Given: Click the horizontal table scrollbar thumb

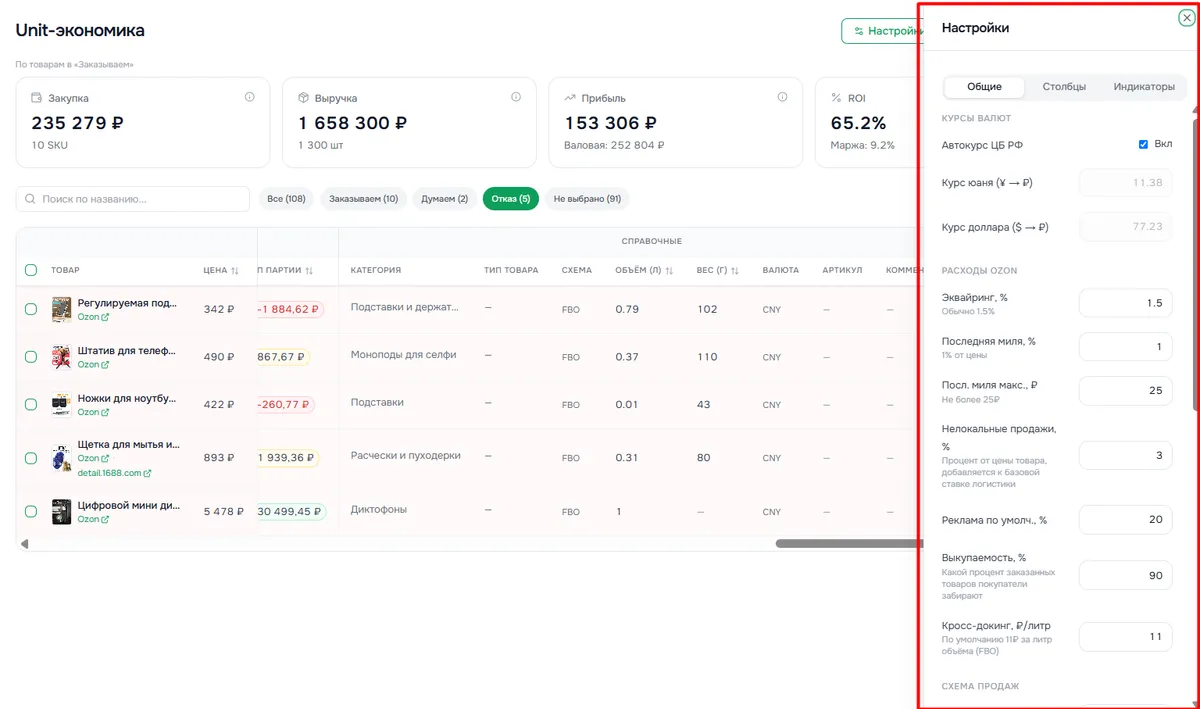Looking at the screenshot, I should 848,543.
